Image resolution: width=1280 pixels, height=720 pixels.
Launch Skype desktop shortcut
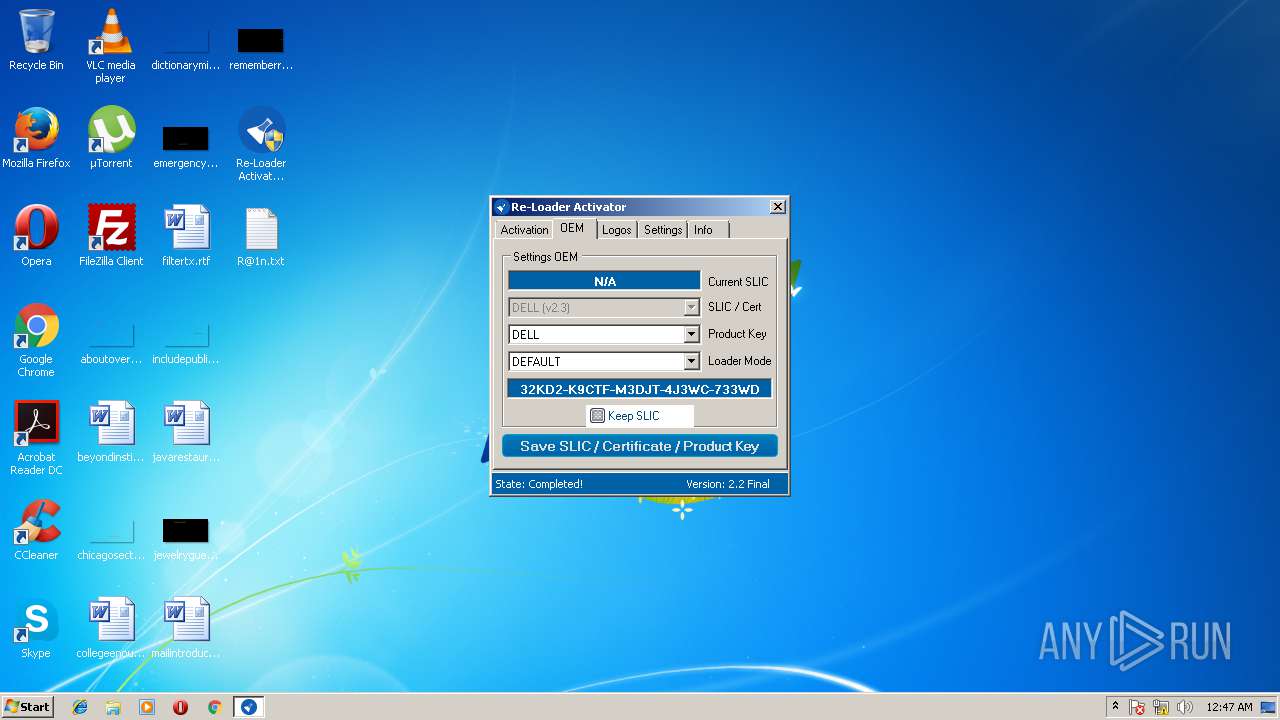tap(36, 628)
